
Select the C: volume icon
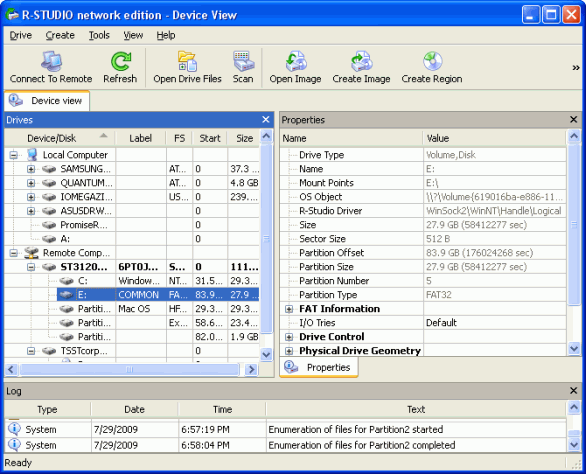tap(67, 281)
